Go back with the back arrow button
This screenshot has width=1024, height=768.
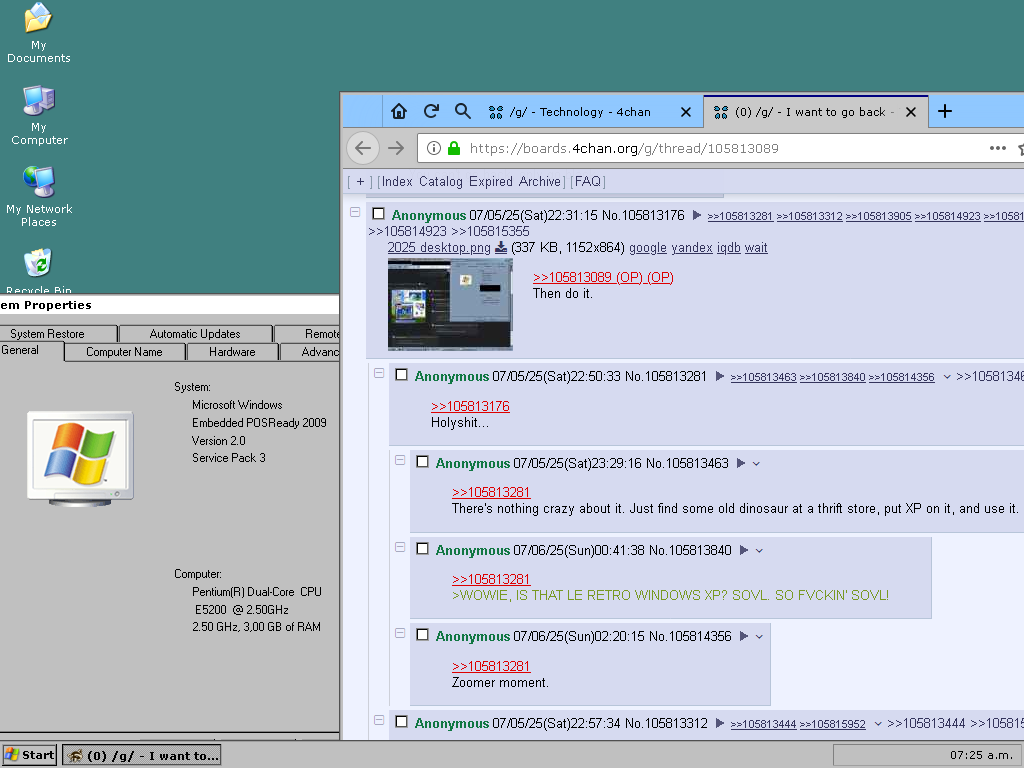point(363,148)
